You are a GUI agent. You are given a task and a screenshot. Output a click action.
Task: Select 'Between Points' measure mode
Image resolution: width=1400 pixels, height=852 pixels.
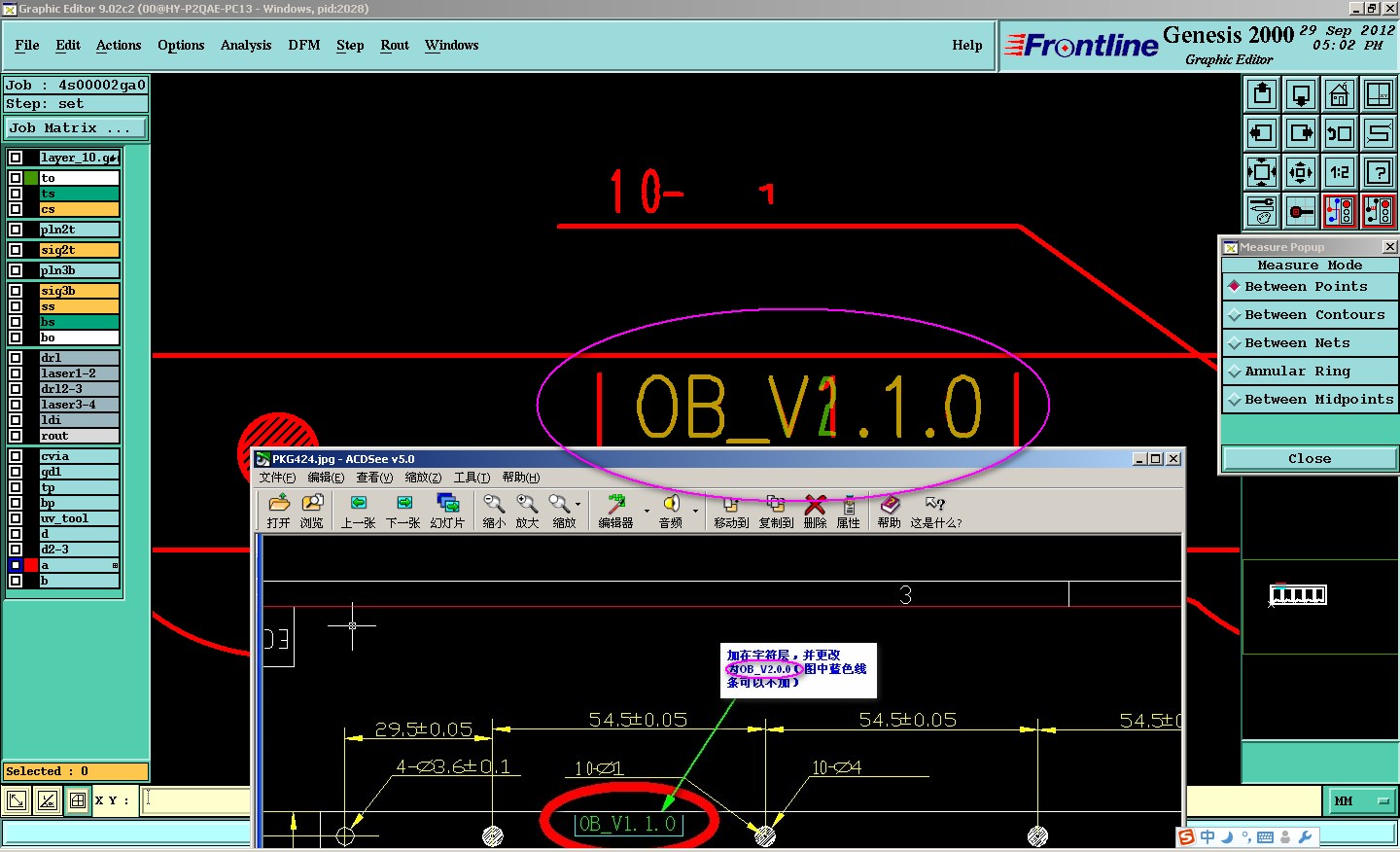click(x=1310, y=287)
